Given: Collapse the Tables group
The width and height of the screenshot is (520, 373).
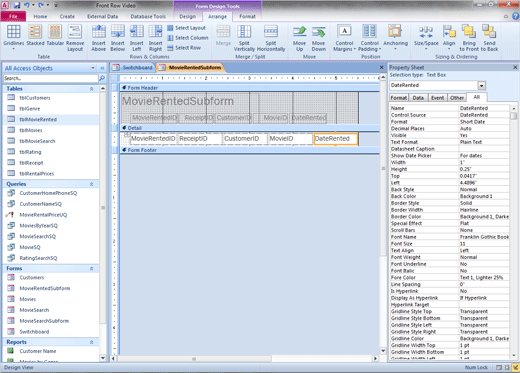Looking at the screenshot, I should 91,89.
